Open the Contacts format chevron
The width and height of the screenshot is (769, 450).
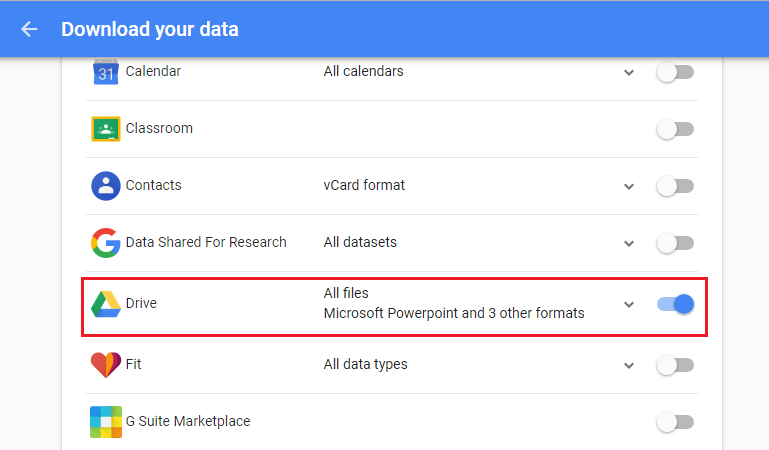(628, 186)
